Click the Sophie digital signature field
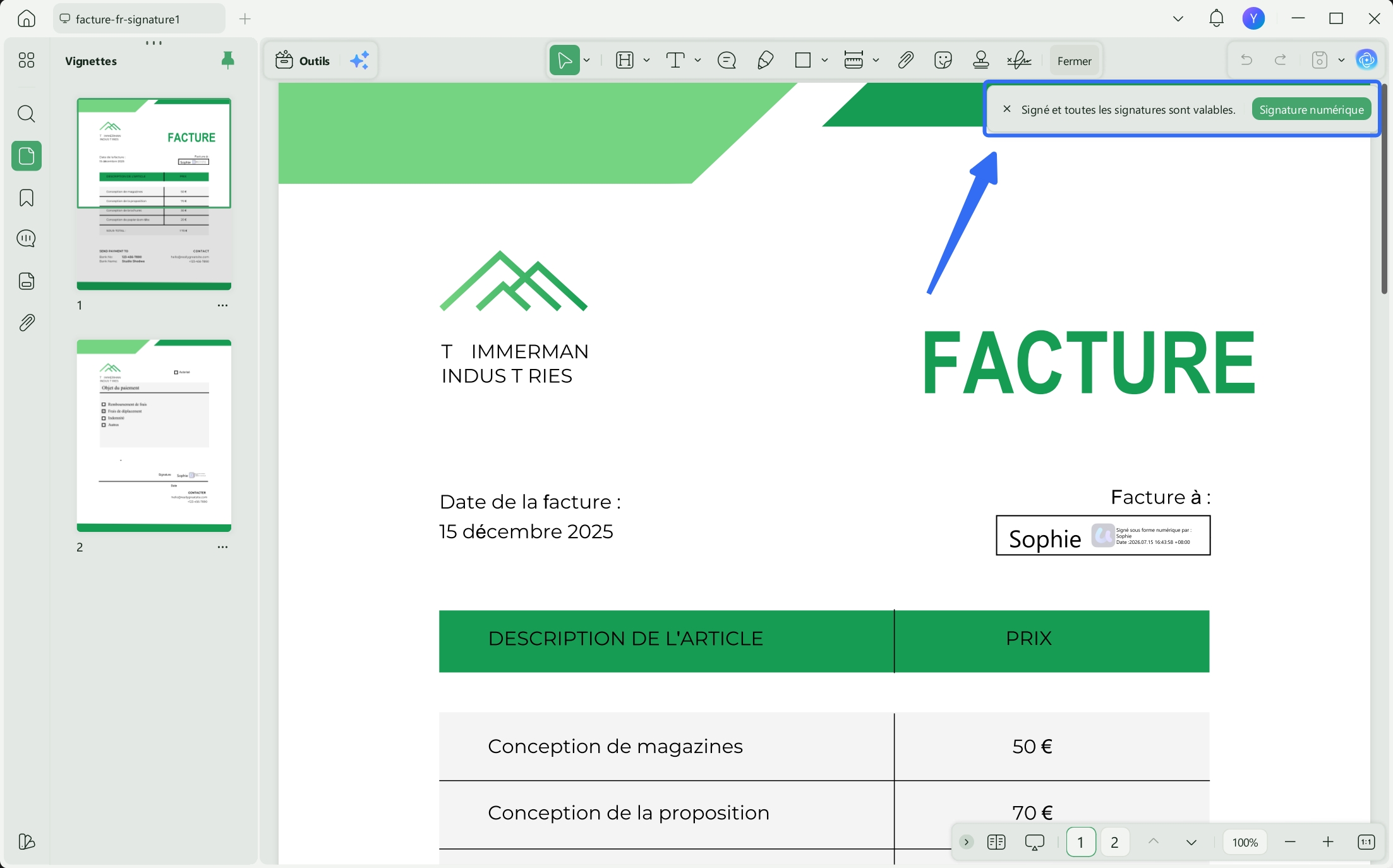This screenshot has width=1393, height=868. (1103, 536)
